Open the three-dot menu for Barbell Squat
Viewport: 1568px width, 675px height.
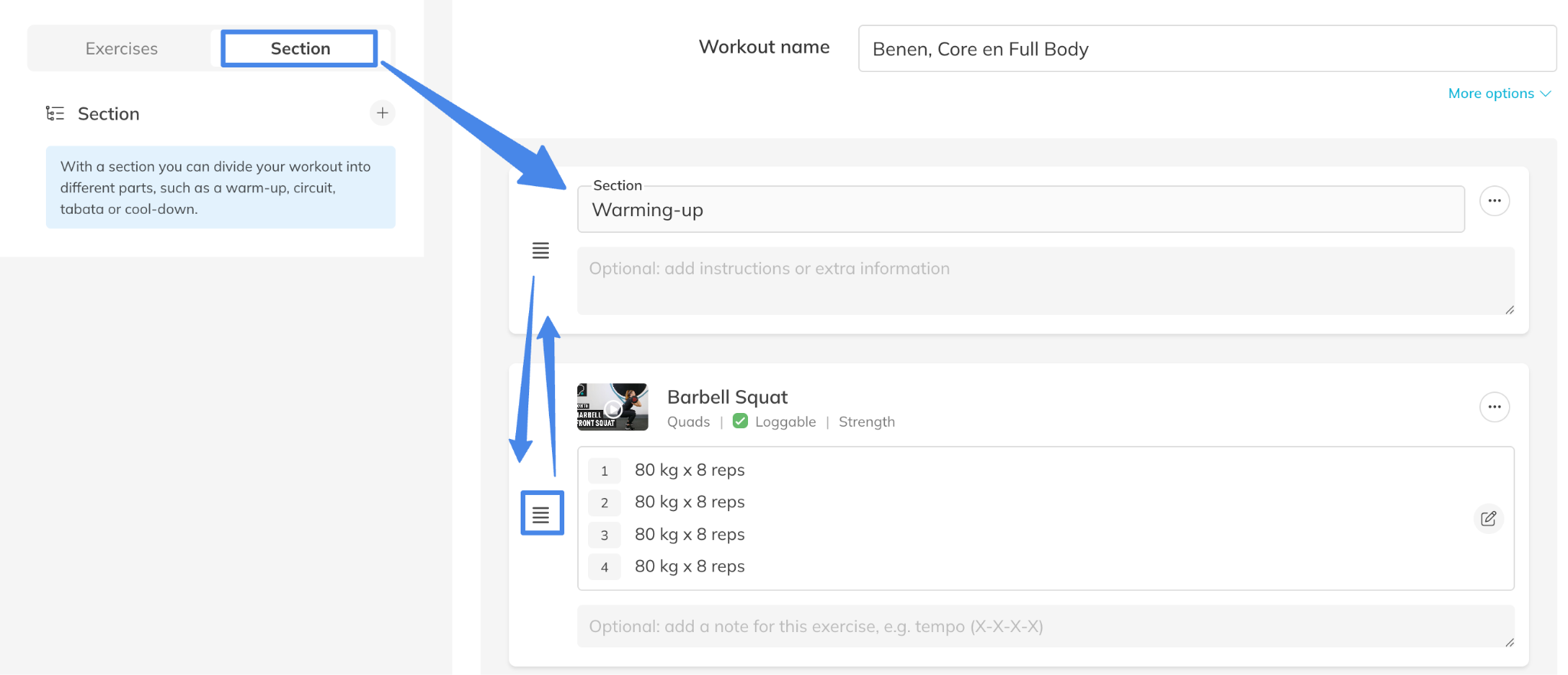tap(1494, 407)
